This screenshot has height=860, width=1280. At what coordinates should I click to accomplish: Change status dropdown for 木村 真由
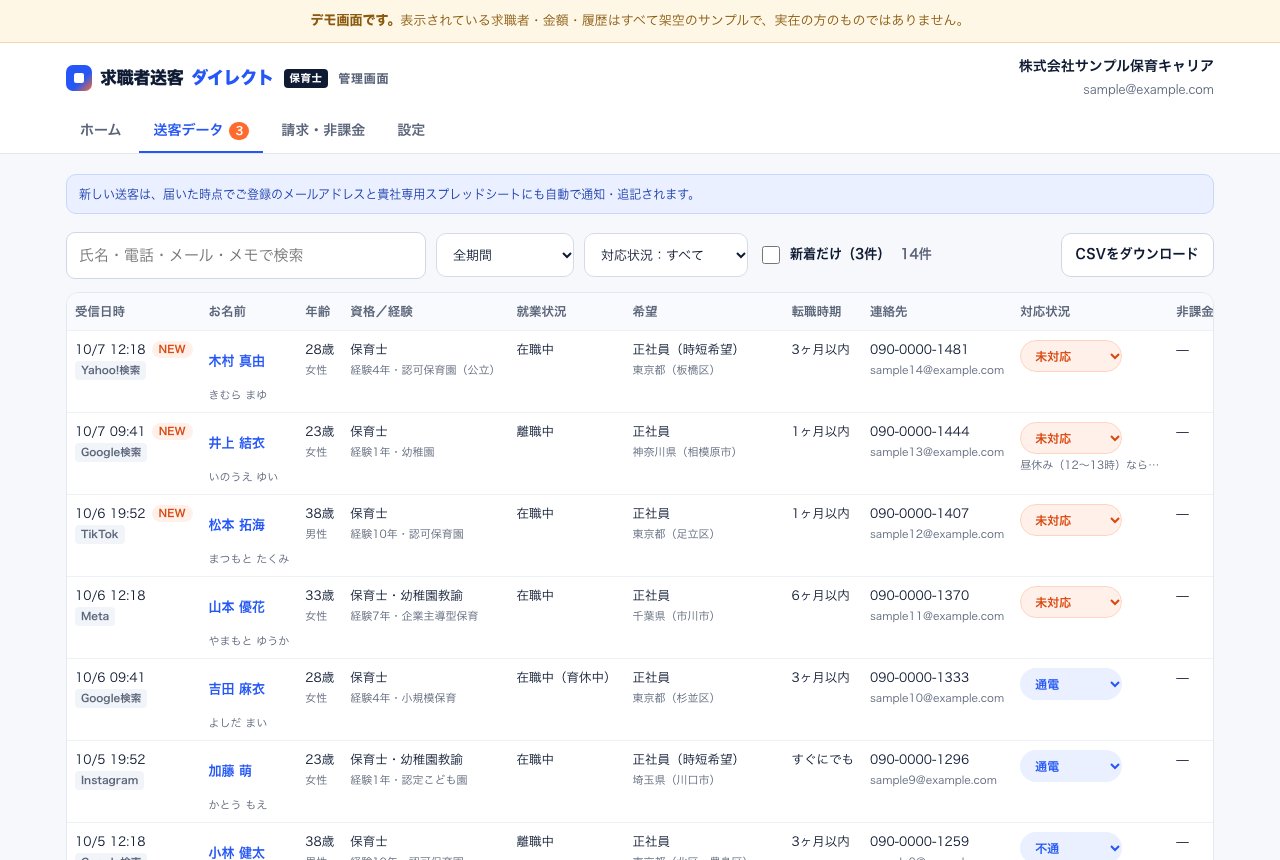pos(1071,356)
